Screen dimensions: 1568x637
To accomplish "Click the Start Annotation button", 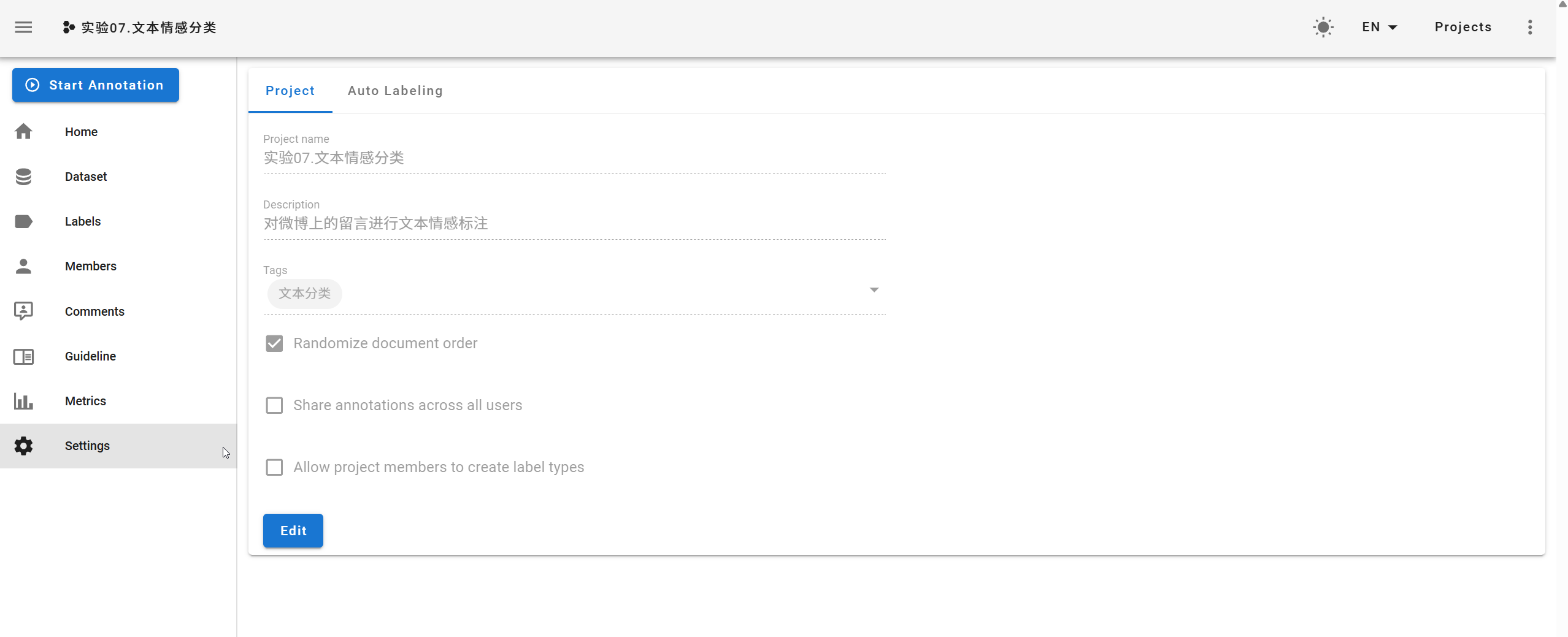I will (96, 85).
